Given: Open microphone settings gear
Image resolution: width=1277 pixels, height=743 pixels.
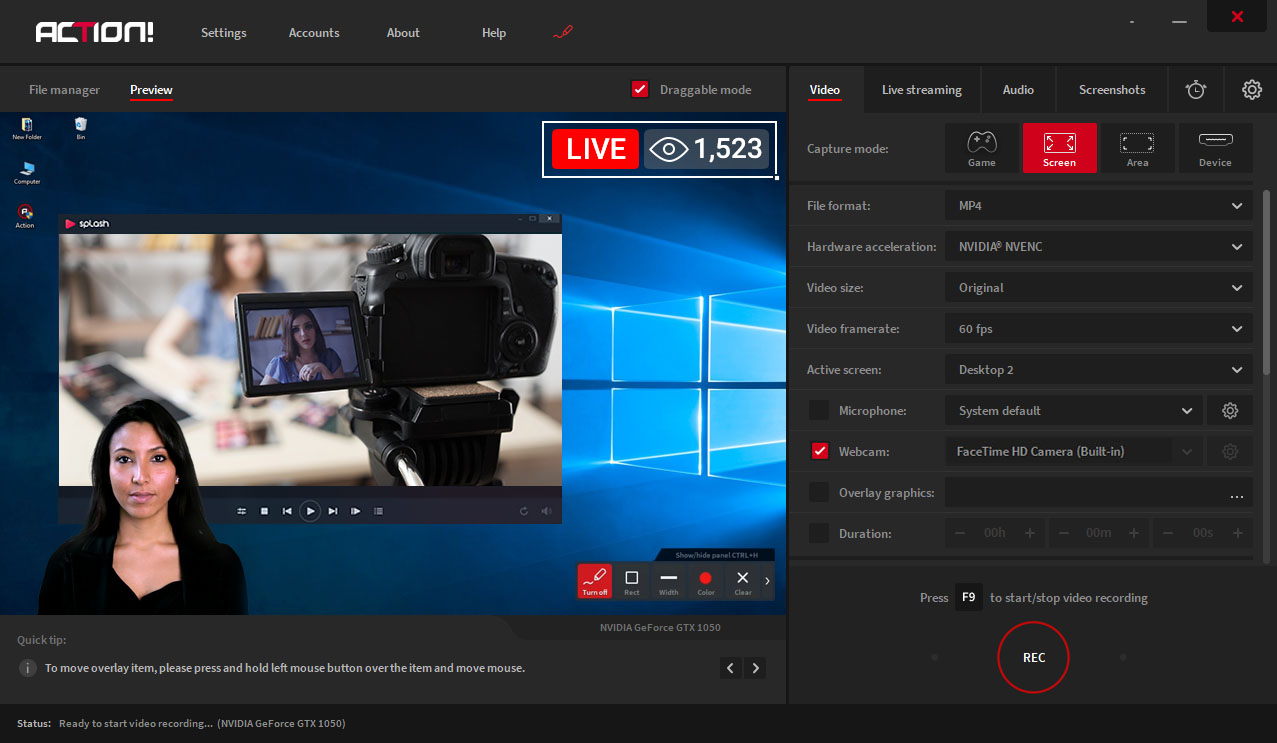Looking at the screenshot, I should (1229, 410).
